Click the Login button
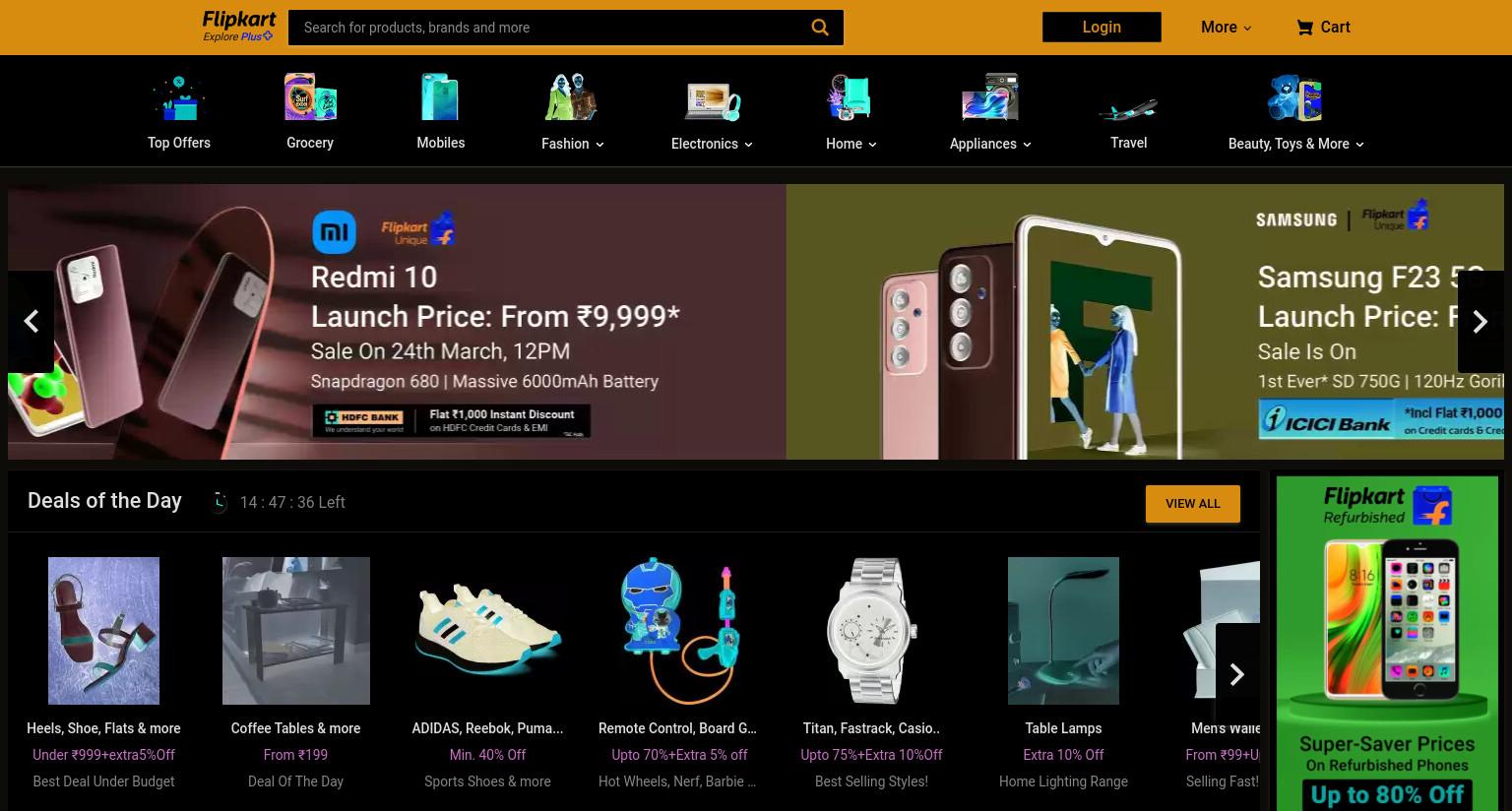This screenshot has width=1512, height=811. coord(1102,28)
